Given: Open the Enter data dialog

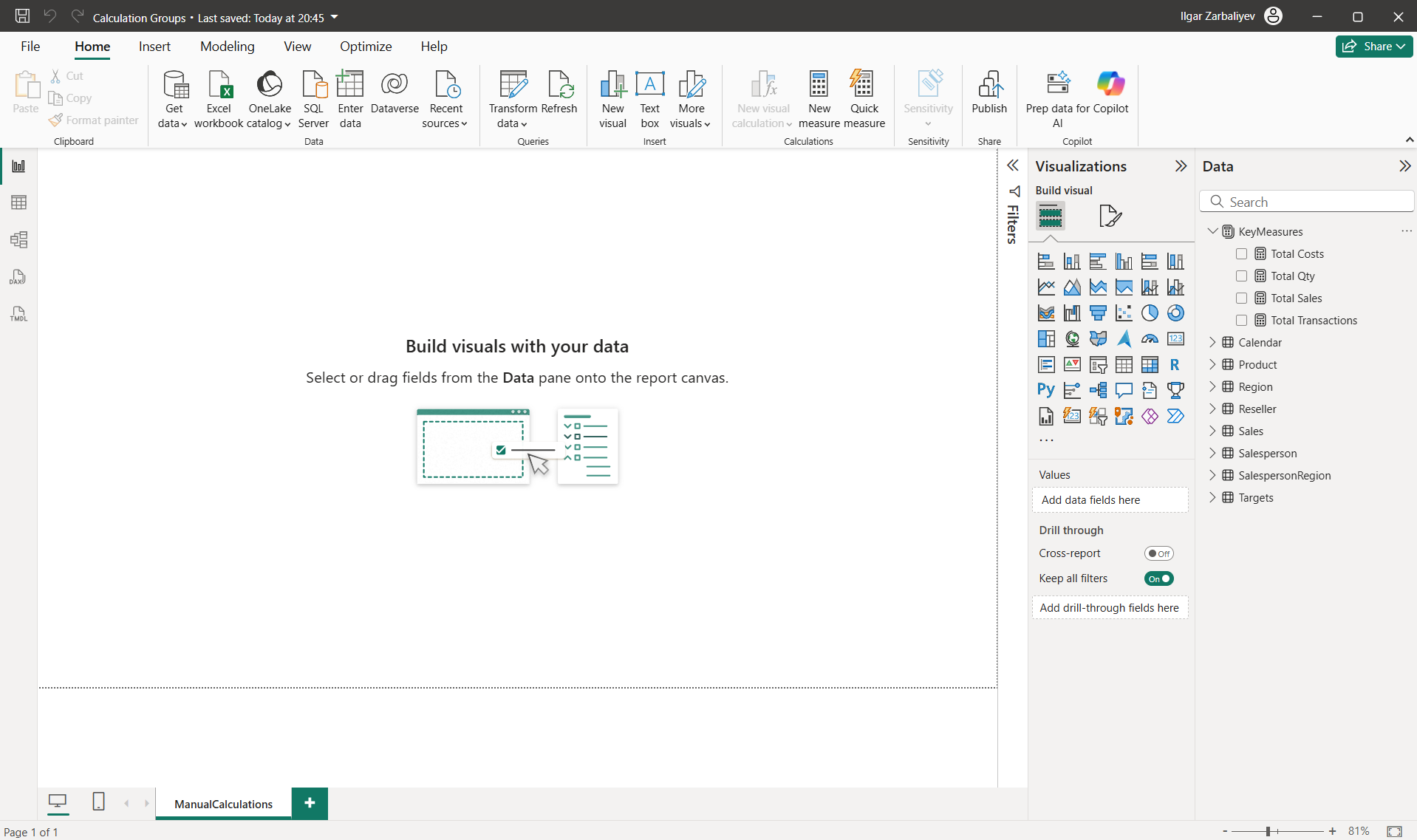Looking at the screenshot, I should point(350,100).
